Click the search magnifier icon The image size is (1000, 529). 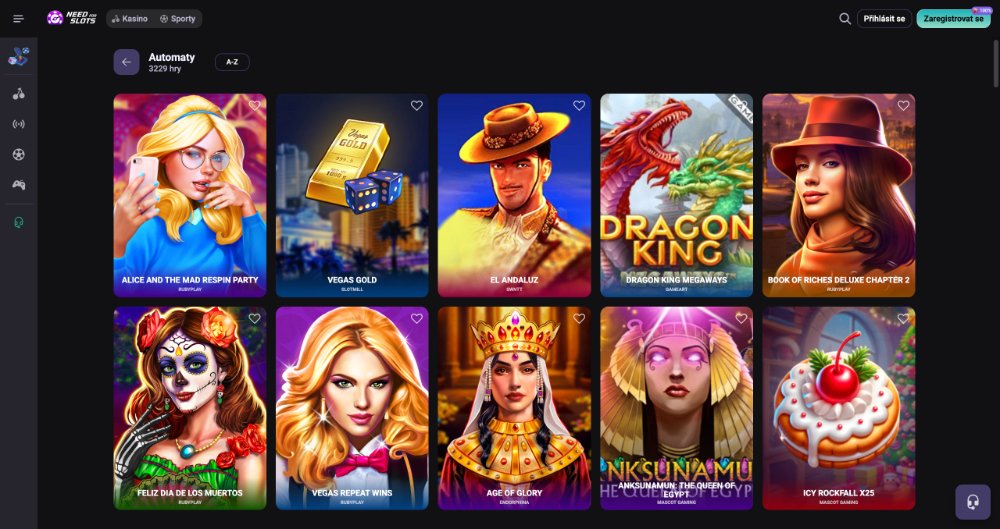pos(845,19)
